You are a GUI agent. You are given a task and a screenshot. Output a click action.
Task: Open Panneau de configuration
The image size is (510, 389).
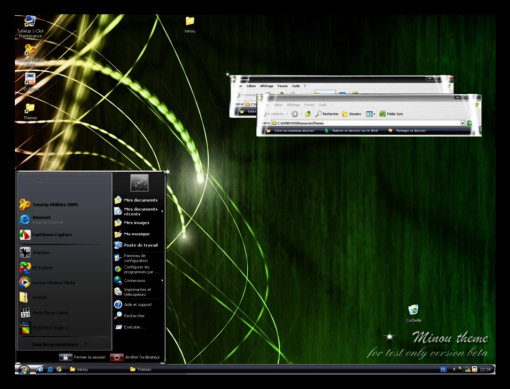[138, 258]
